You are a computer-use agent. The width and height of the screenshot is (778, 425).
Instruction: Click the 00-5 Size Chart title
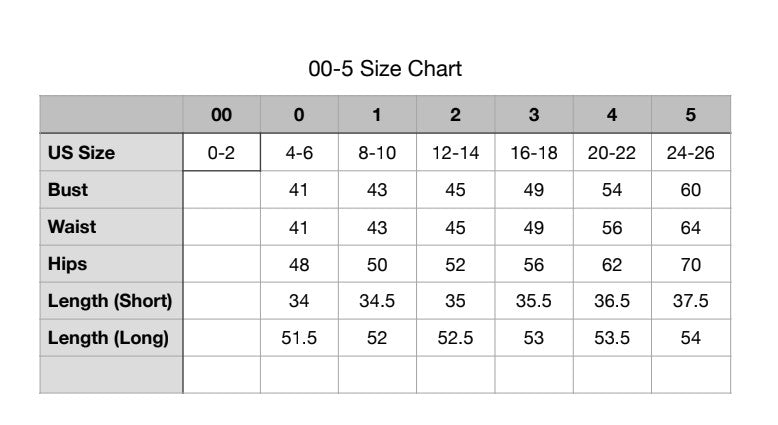click(x=385, y=68)
